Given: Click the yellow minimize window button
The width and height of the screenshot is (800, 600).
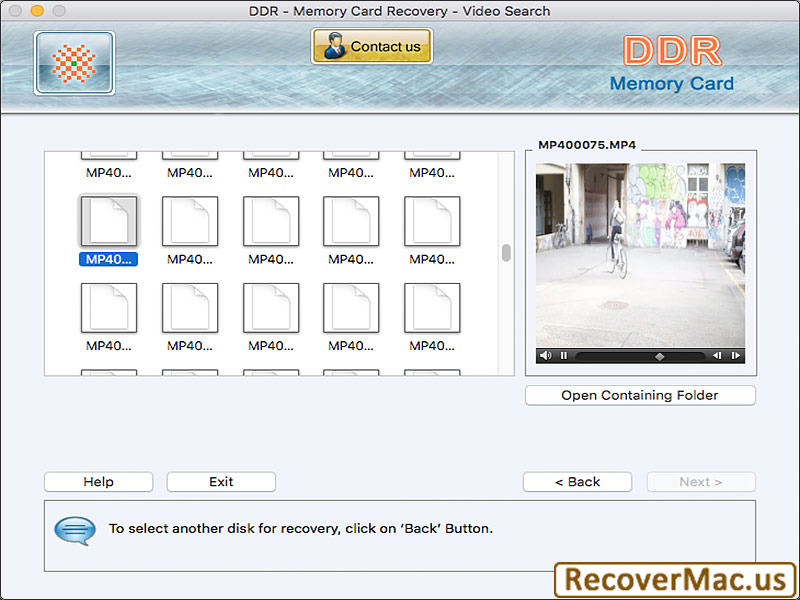Looking at the screenshot, I should point(37,11).
